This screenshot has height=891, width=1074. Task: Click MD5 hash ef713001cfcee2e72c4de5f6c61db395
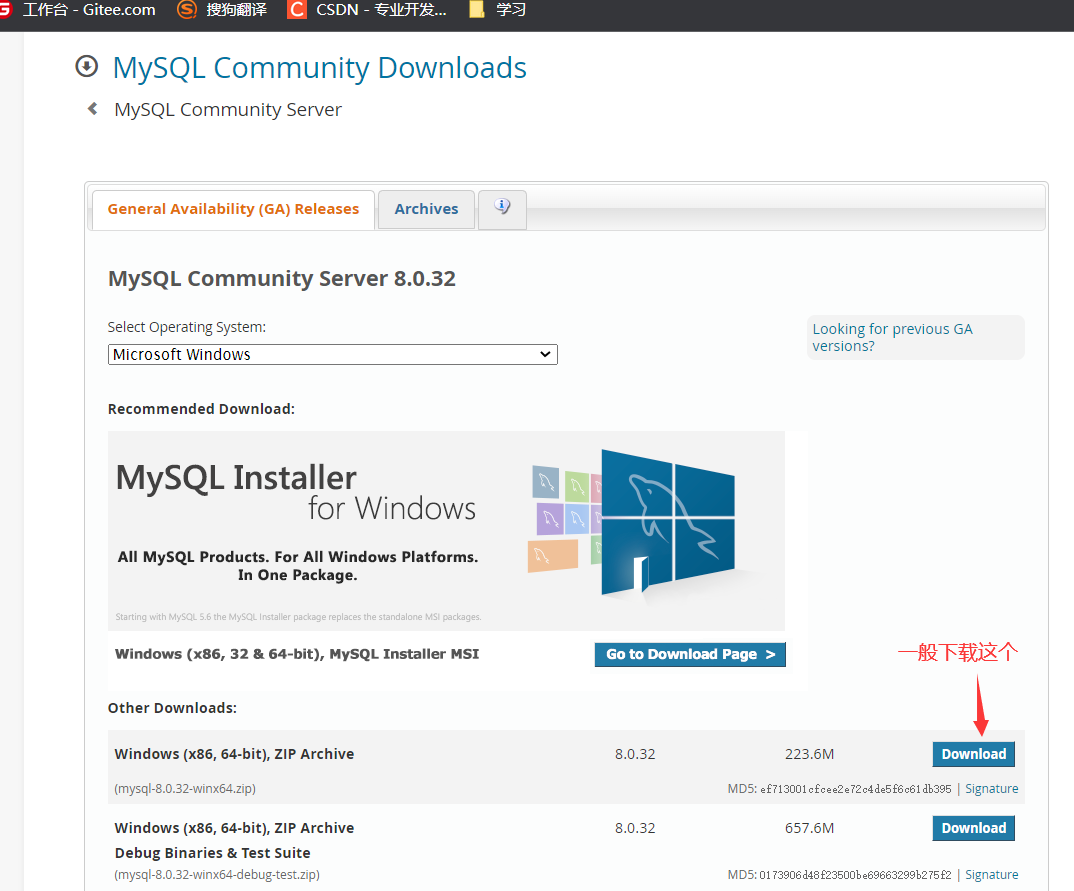pyautogui.click(x=856, y=789)
